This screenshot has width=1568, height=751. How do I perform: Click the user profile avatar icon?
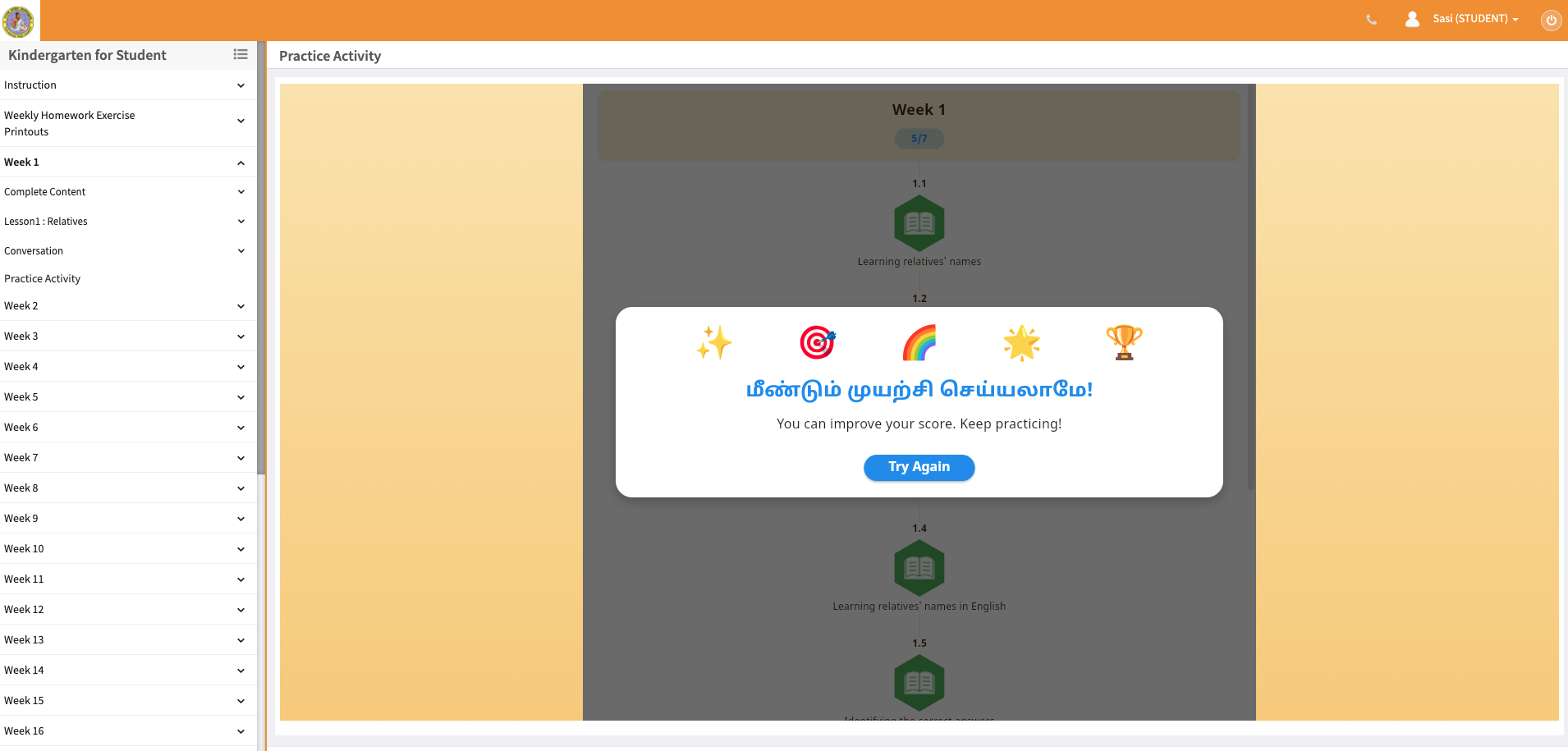1412,19
